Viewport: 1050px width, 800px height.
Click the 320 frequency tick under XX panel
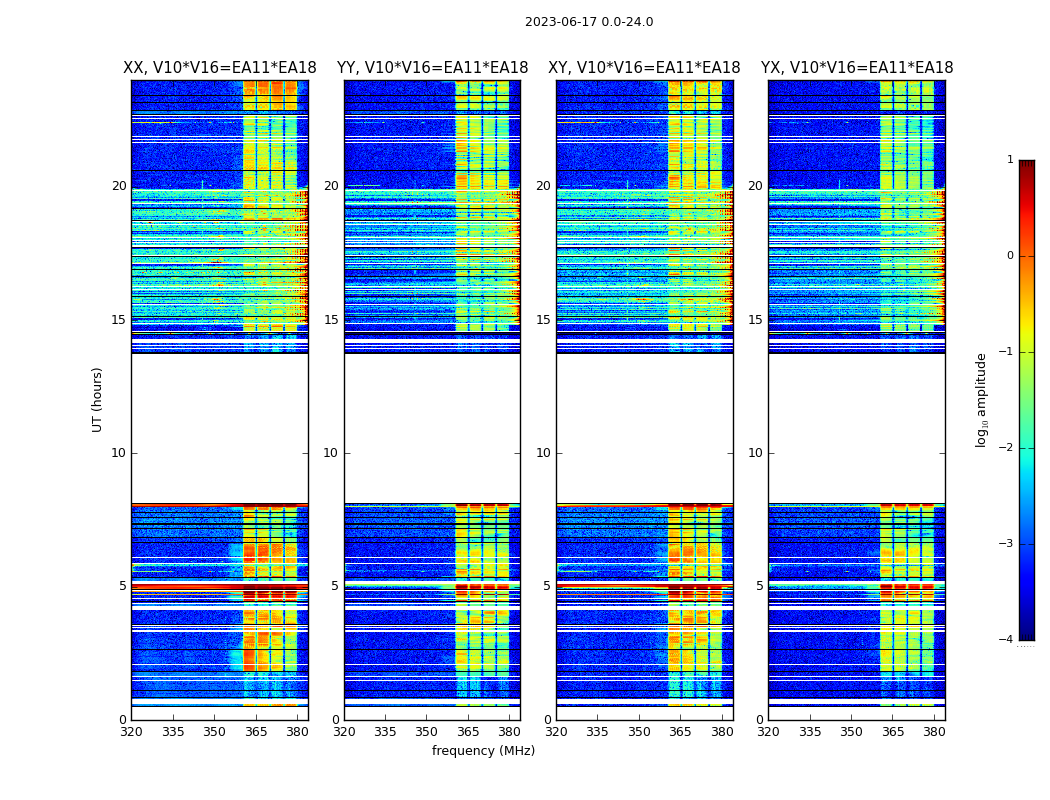[x=131, y=732]
